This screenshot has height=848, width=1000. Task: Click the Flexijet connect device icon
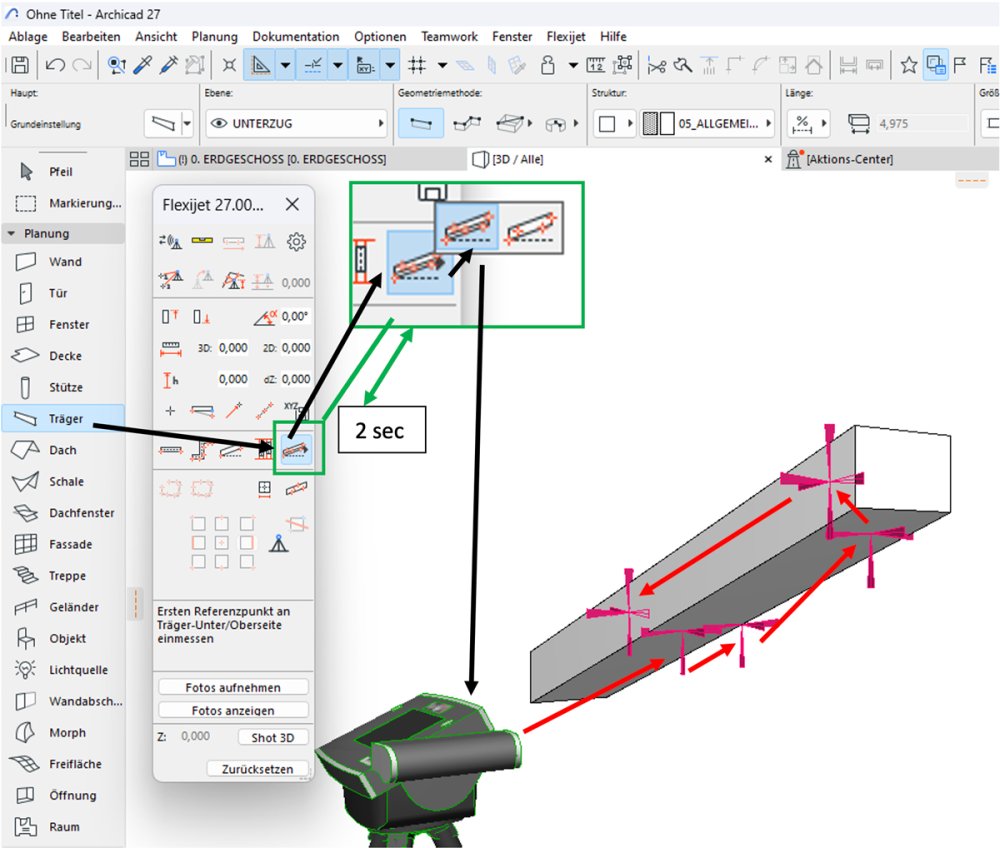click(x=171, y=241)
